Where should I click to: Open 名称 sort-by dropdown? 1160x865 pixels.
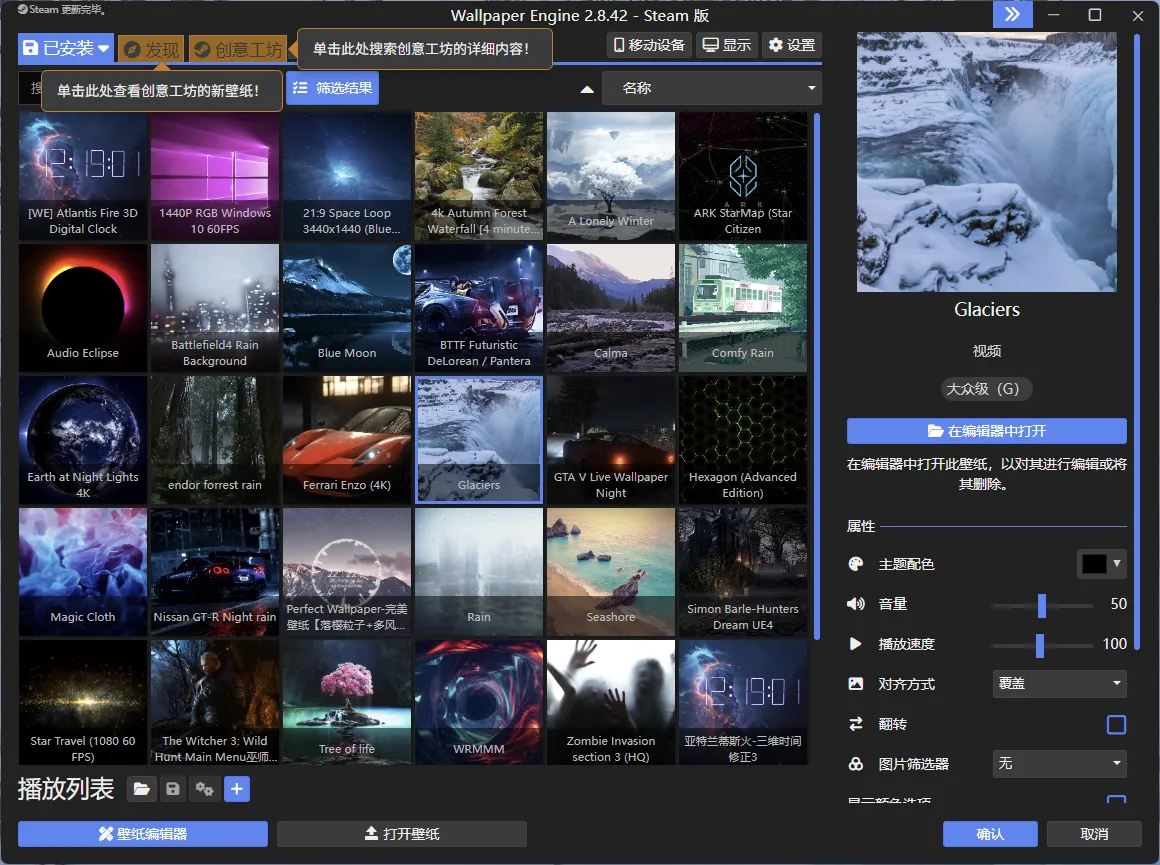click(x=712, y=88)
